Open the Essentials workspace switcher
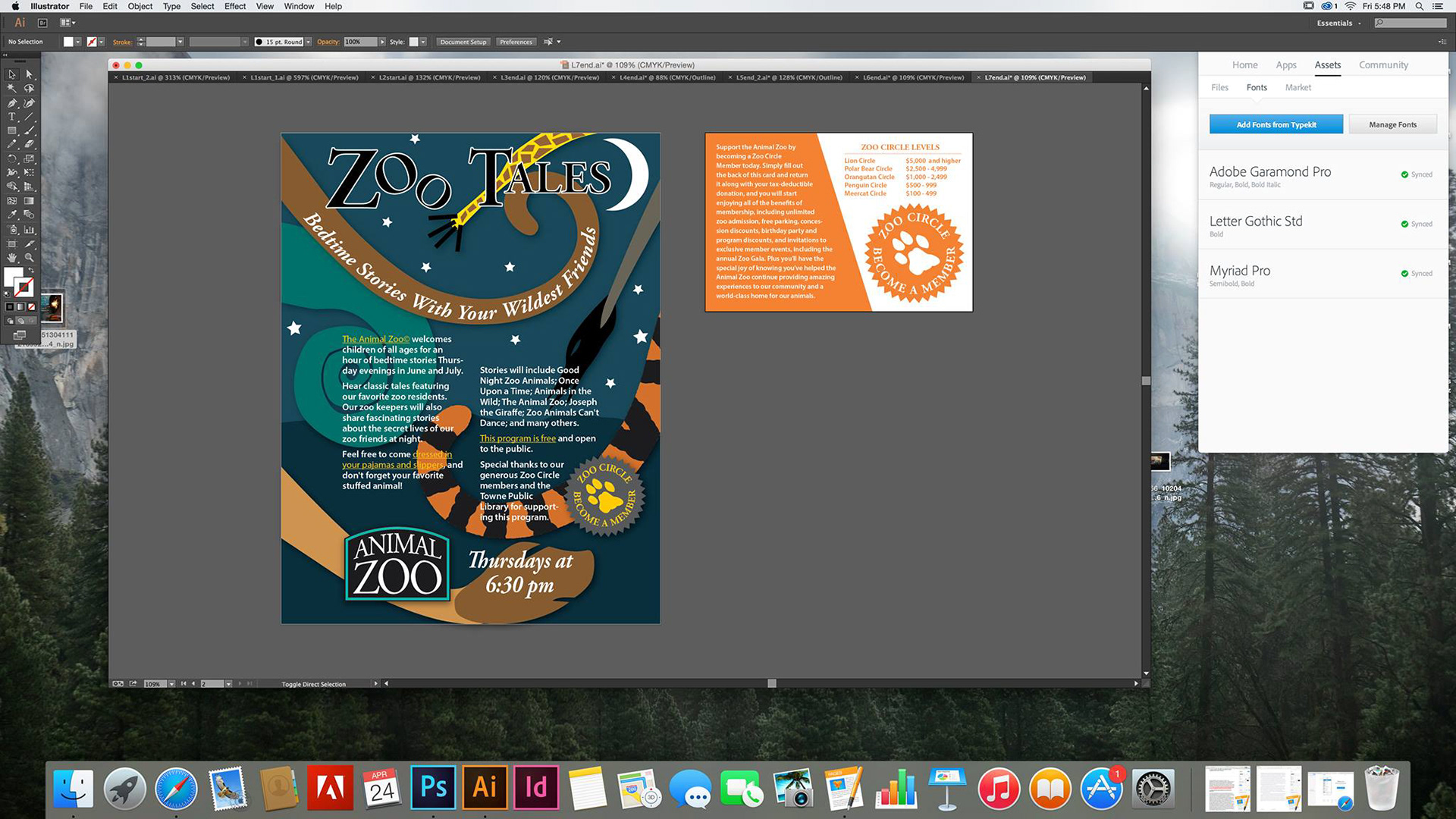 (x=1338, y=24)
